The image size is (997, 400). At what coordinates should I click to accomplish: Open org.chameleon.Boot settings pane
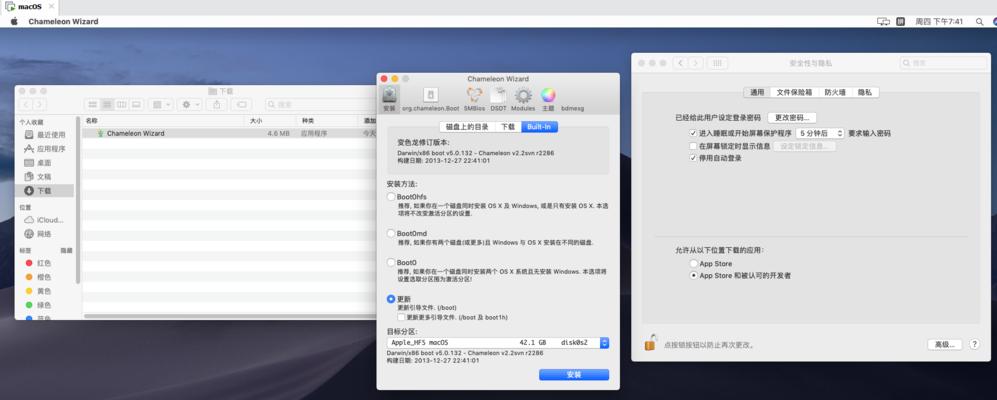430,99
